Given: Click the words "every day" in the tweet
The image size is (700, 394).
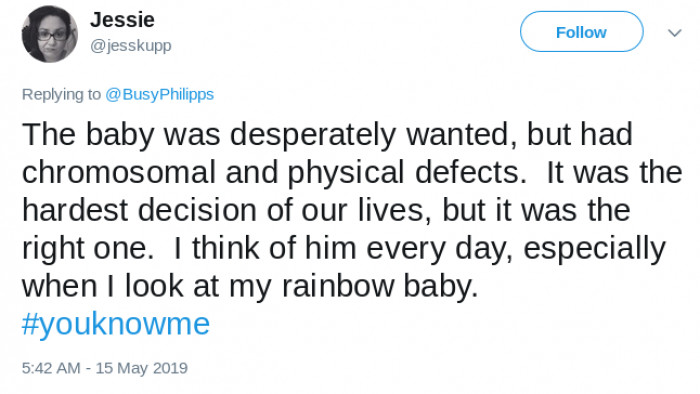Looking at the screenshot, I should (439, 249).
